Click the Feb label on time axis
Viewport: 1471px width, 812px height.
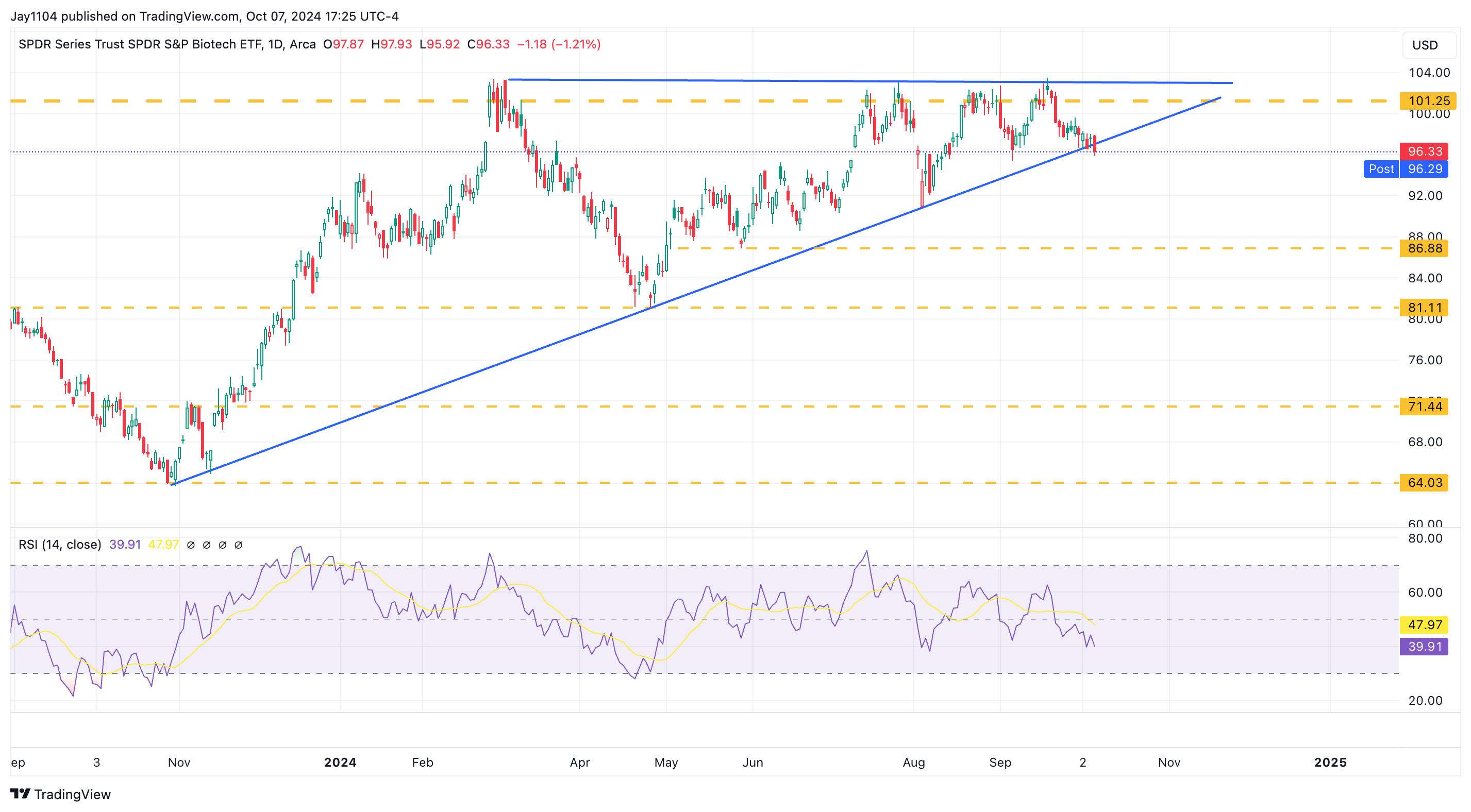(x=423, y=763)
